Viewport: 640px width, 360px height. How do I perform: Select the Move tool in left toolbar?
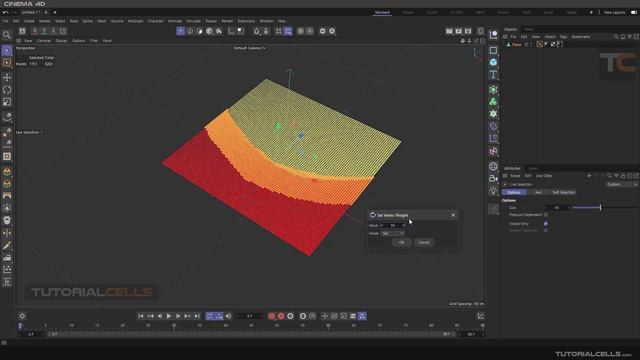pos(7,78)
